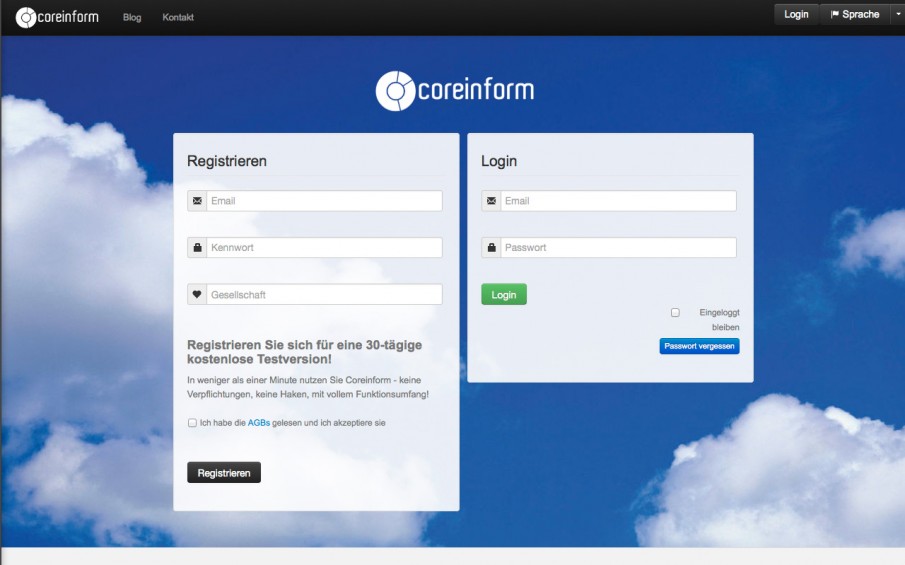Image resolution: width=905 pixels, height=565 pixels.
Task: Focus the Gesellschaft input field
Action: pos(324,294)
